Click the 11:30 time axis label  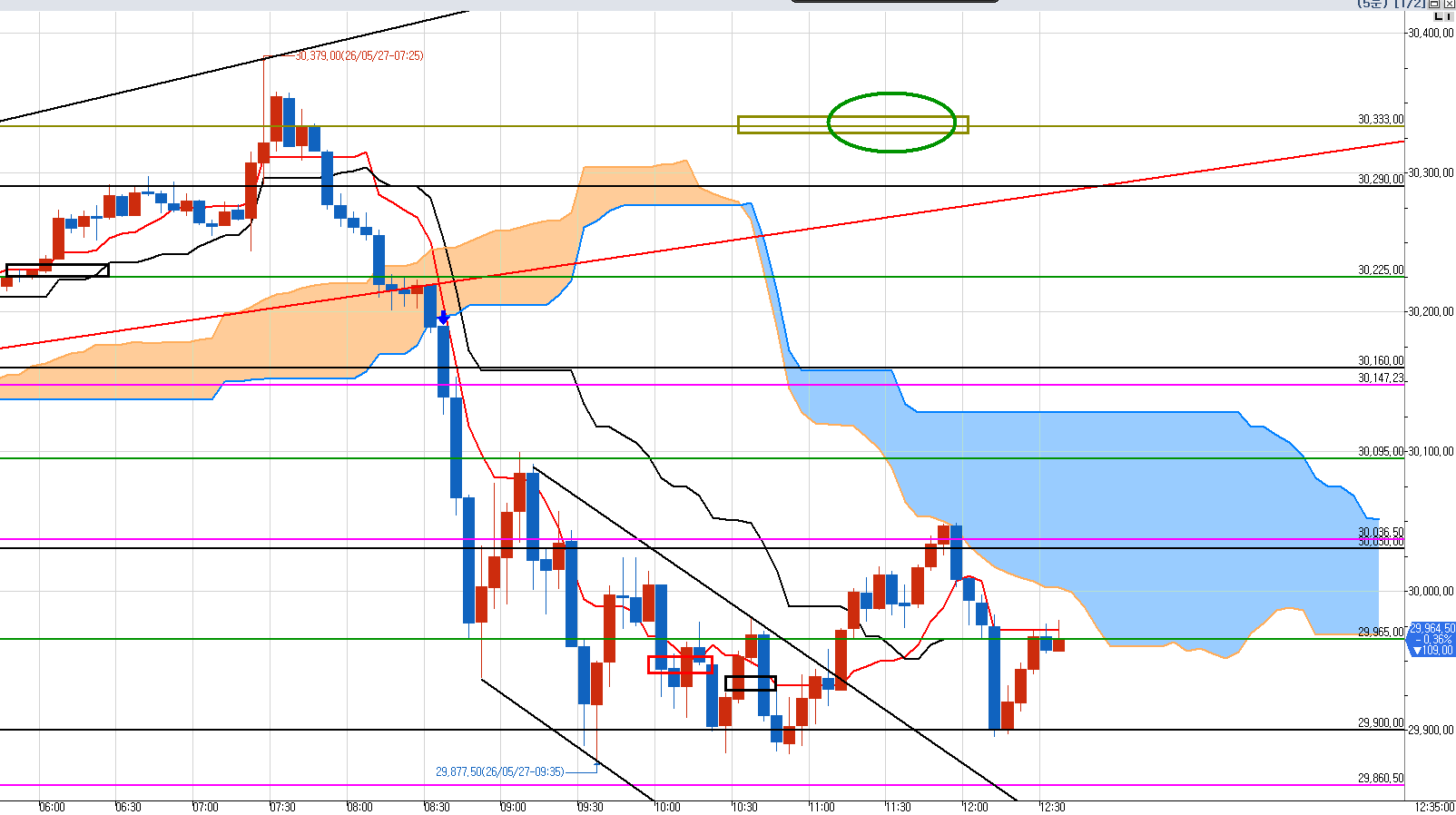pos(898,807)
